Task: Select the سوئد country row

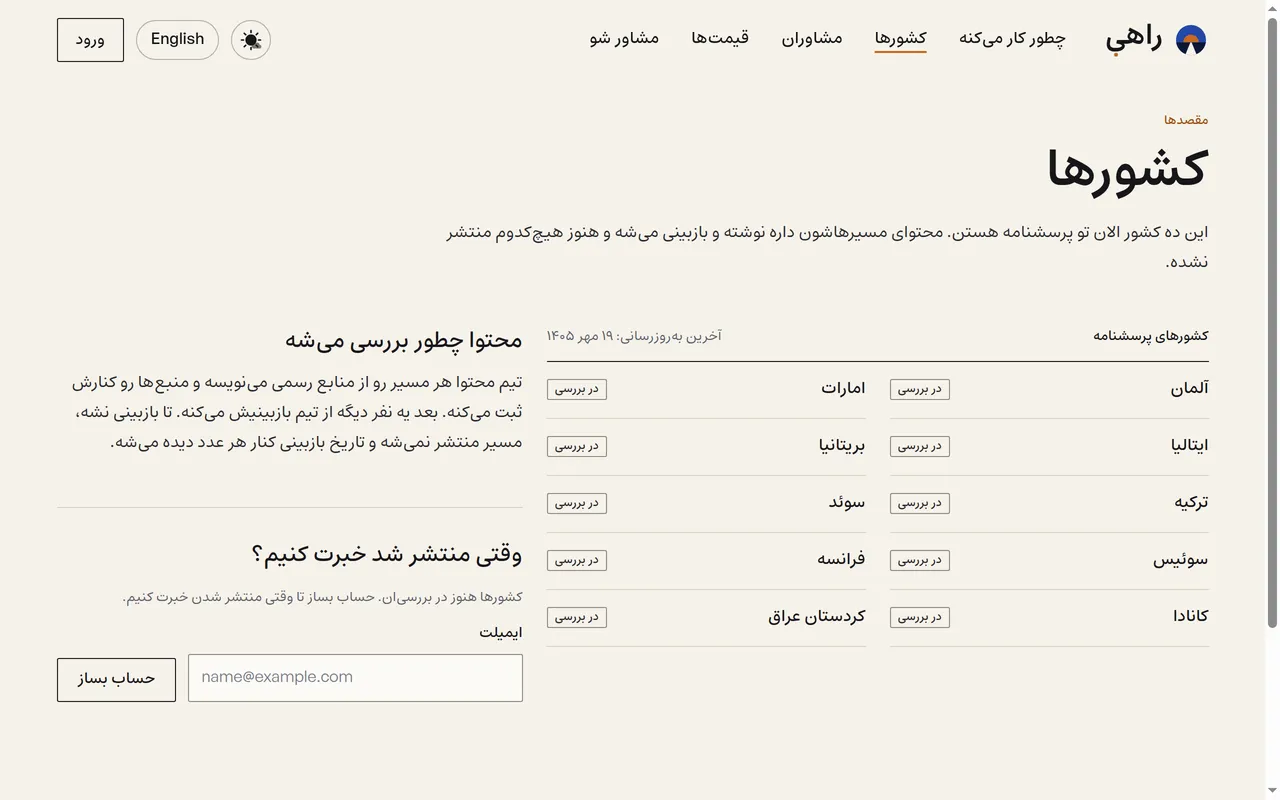Action: 706,504
